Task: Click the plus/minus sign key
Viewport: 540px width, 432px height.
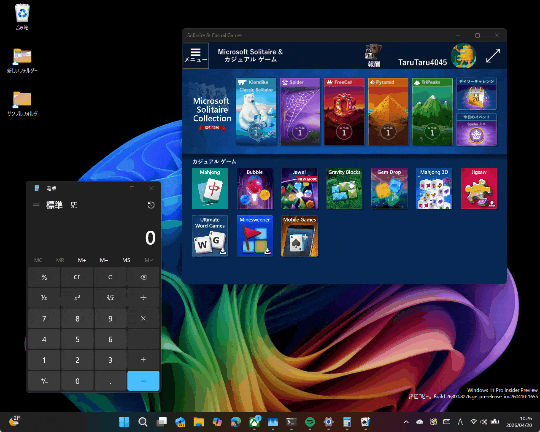Action: 44,381
